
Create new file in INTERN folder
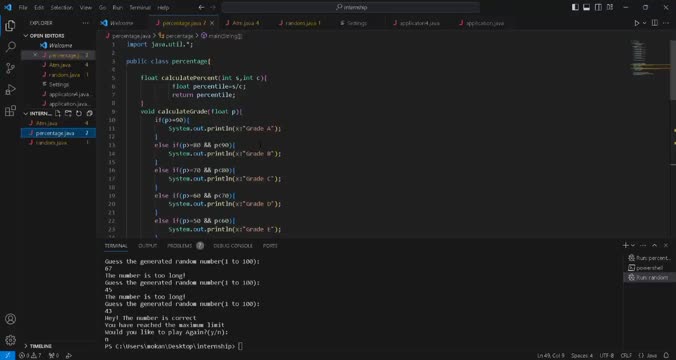pos(58,113)
